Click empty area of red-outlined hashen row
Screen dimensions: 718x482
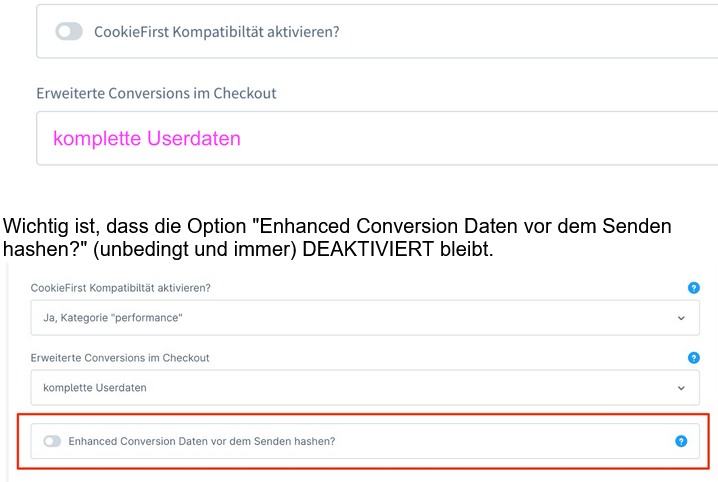pos(500,441)
